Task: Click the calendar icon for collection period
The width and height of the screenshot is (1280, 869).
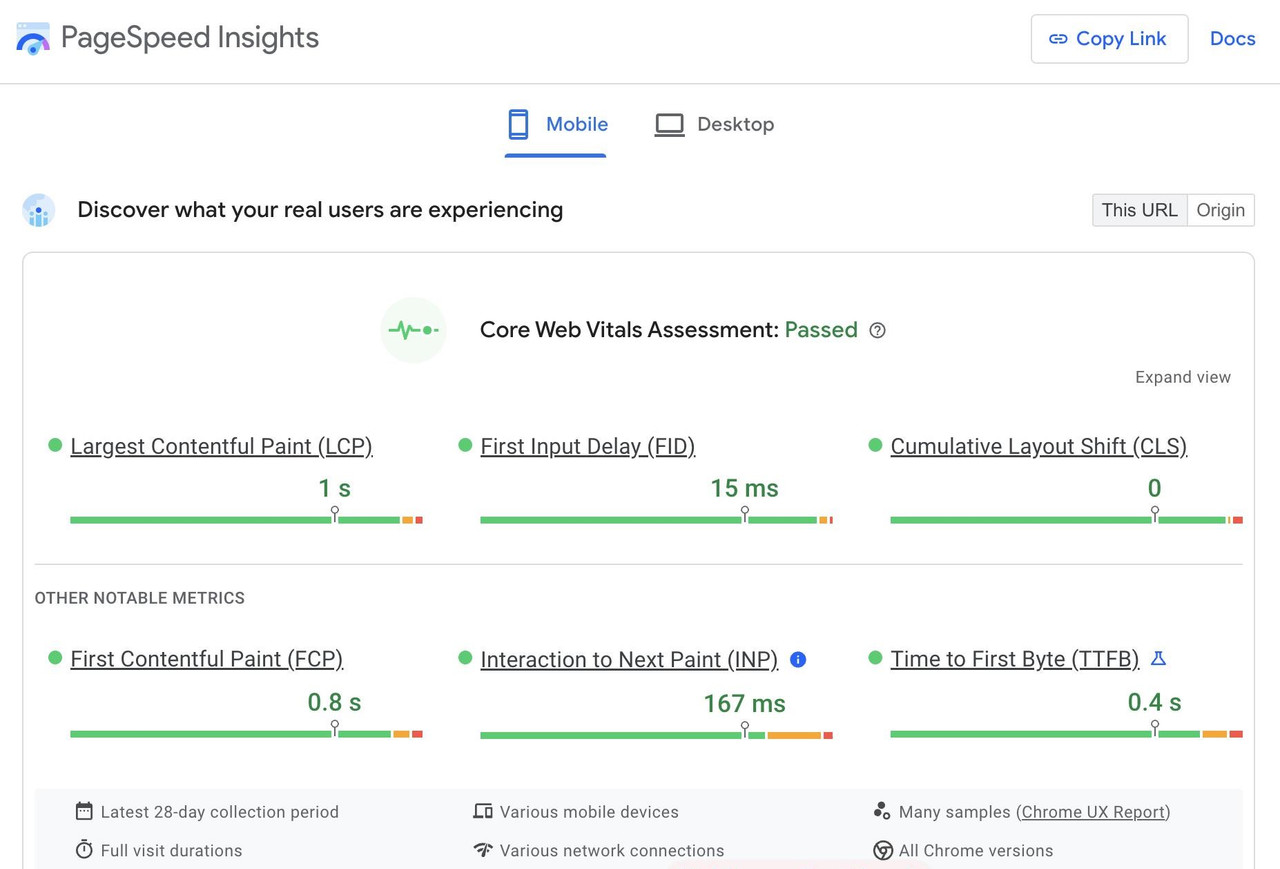Action: 84,811
